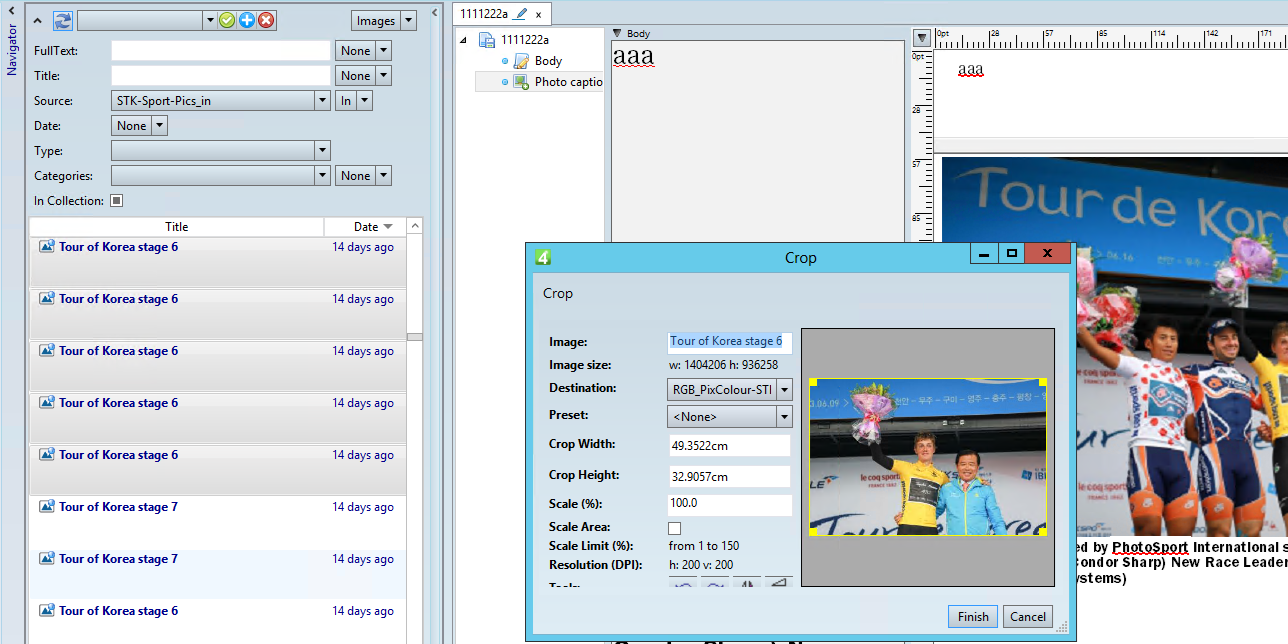Screen dimensions: 1288x644
Task: Select the Body tree item
Action: (548, 61)
